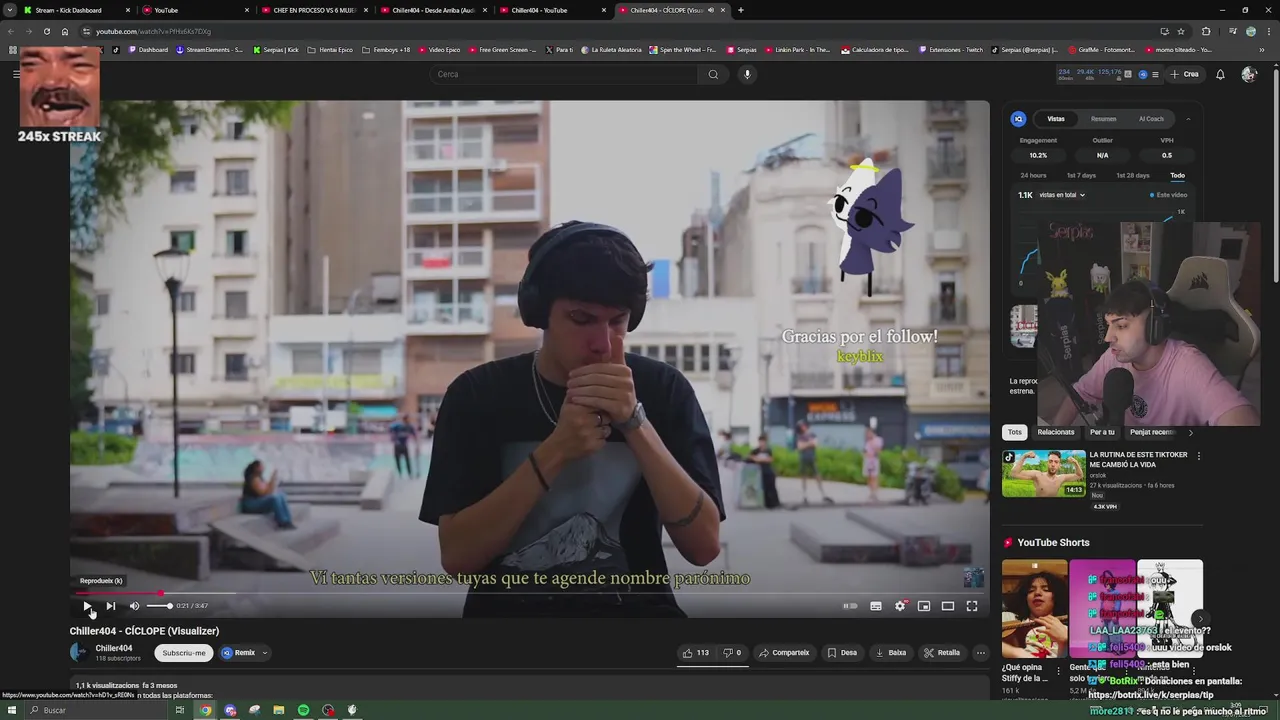
Task: Open new browser tab plus button
Action: pyautogui.click(x=741, y=10)
